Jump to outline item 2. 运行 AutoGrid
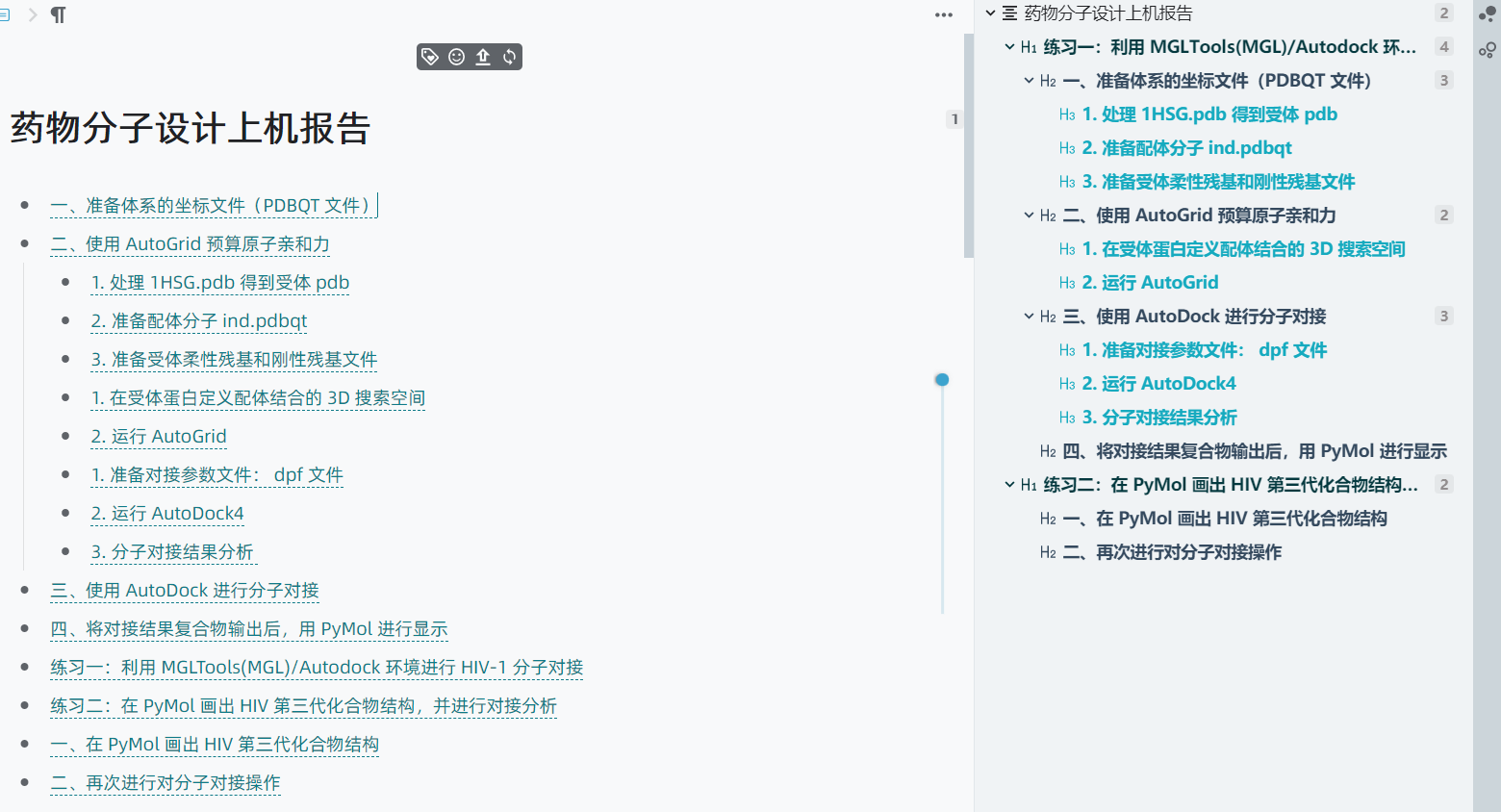Screen dimensions: 1501x812 point(1150,283)
